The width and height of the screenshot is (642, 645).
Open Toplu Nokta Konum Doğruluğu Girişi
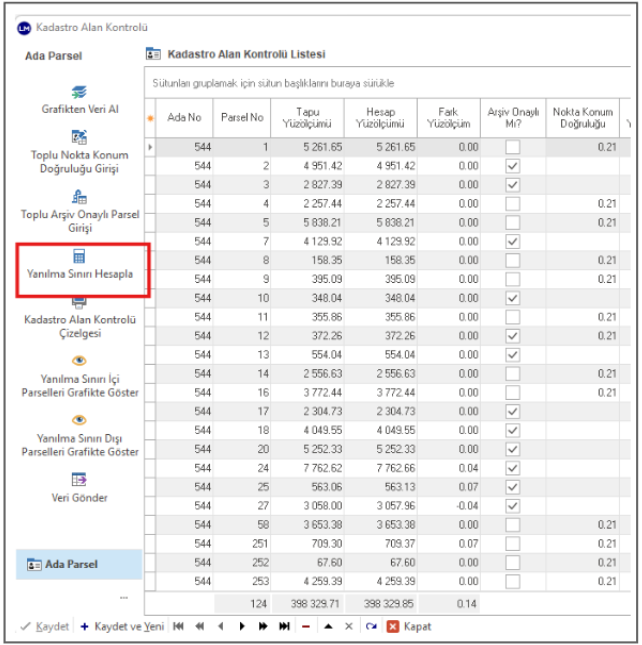pyautogui.click(x=80, y=137)
